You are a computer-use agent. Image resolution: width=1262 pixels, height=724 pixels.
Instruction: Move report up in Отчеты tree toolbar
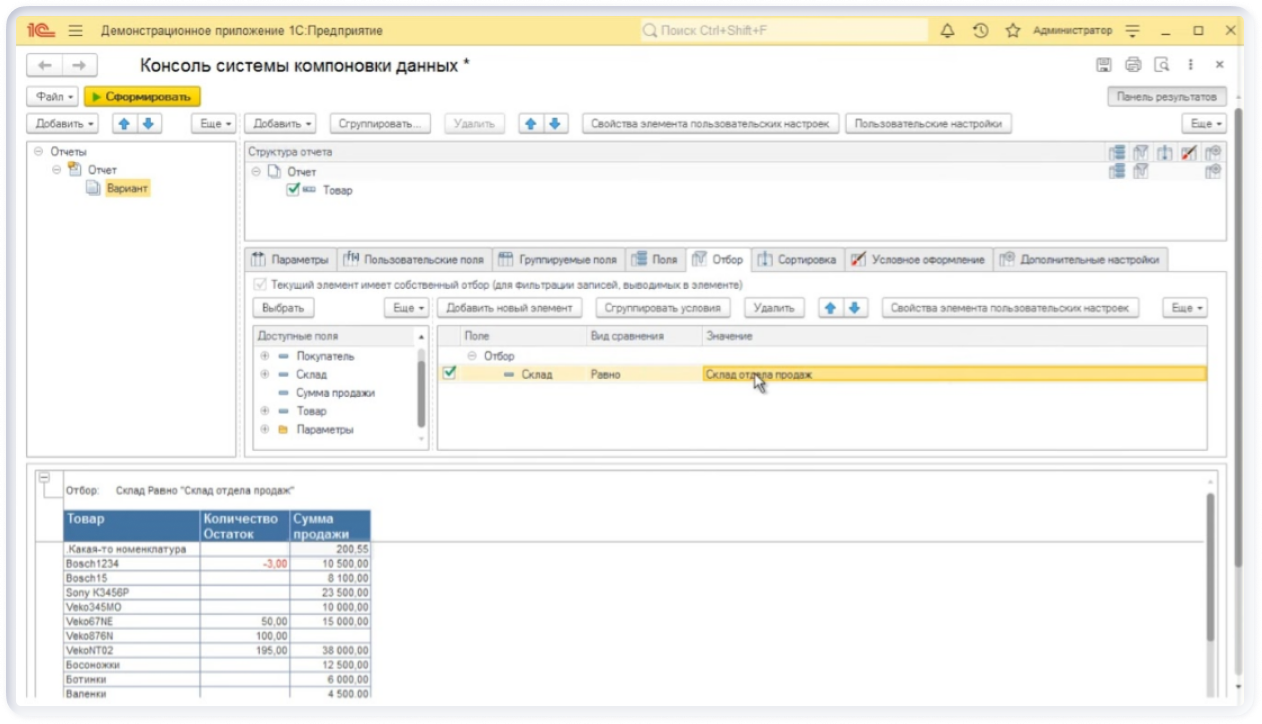point(124,124)
